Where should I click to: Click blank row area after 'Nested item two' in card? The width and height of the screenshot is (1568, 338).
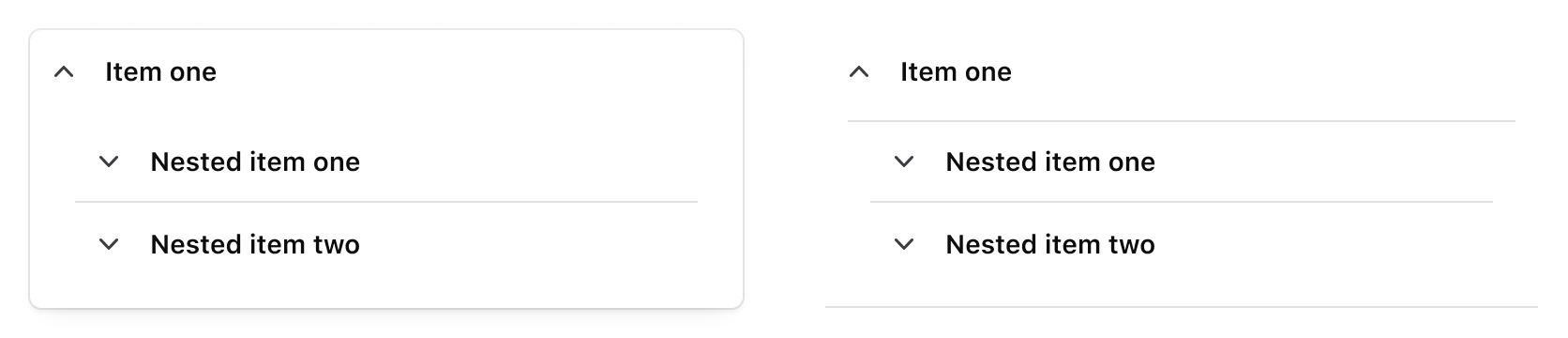[x=529, y=244]
